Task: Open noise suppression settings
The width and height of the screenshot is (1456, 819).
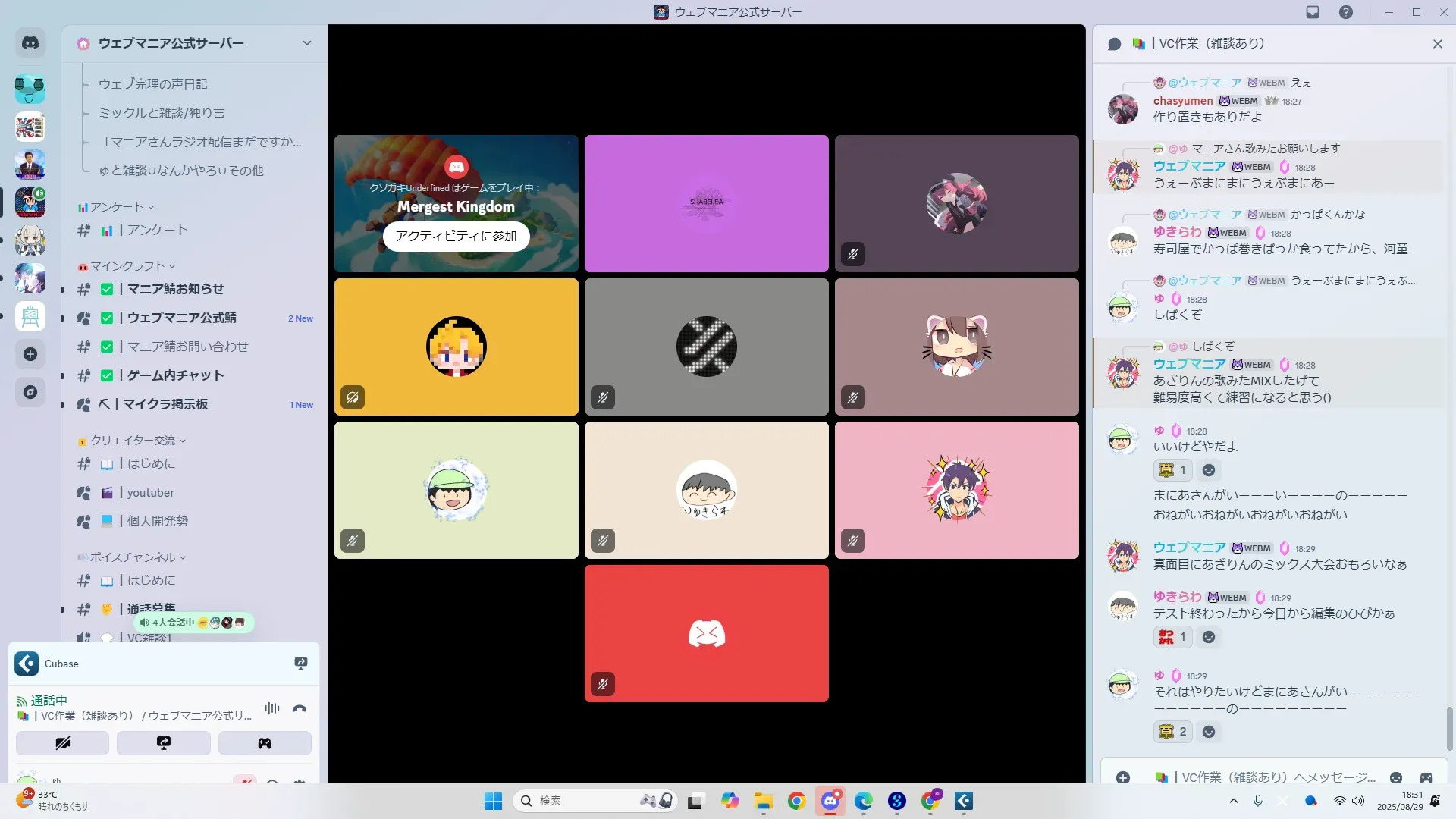Action: [x=271, y=709]
